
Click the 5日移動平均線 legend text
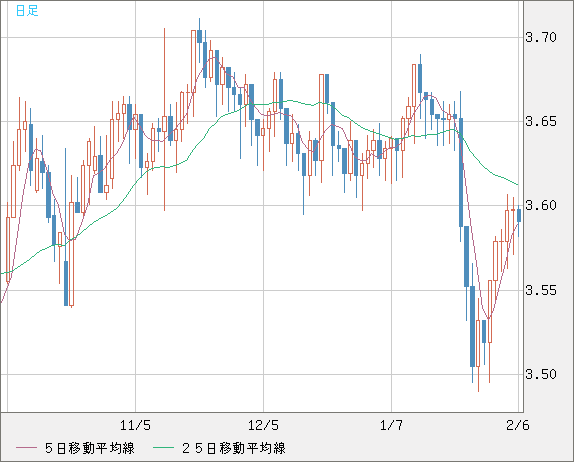coord(90,448)
